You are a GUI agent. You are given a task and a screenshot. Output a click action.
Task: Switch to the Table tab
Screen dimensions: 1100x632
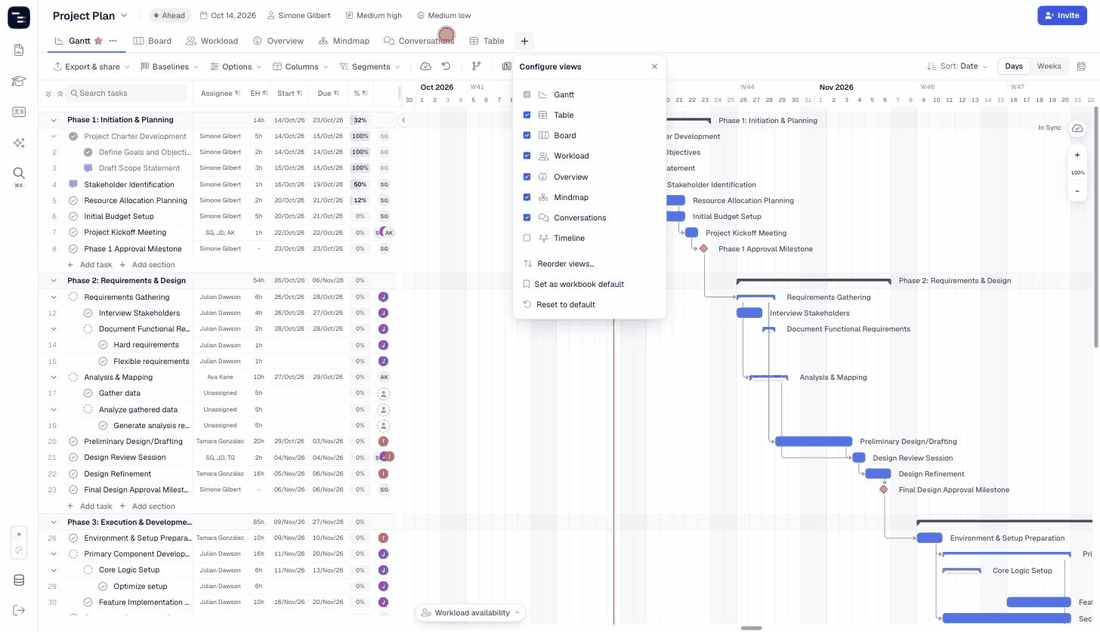[x=487, y=41]
